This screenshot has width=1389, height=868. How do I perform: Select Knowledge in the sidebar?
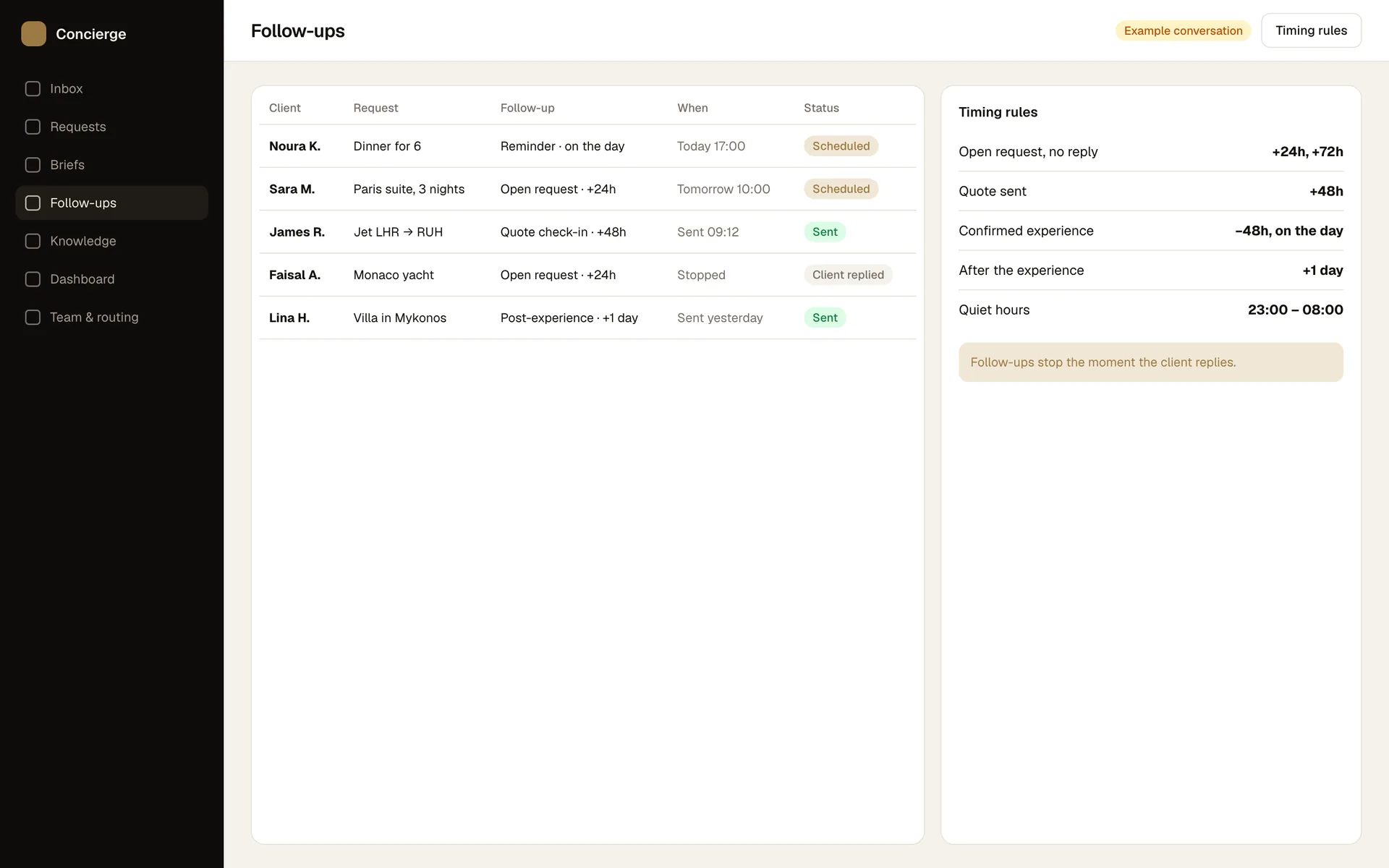pyautogui.click(x=111, y=241)
